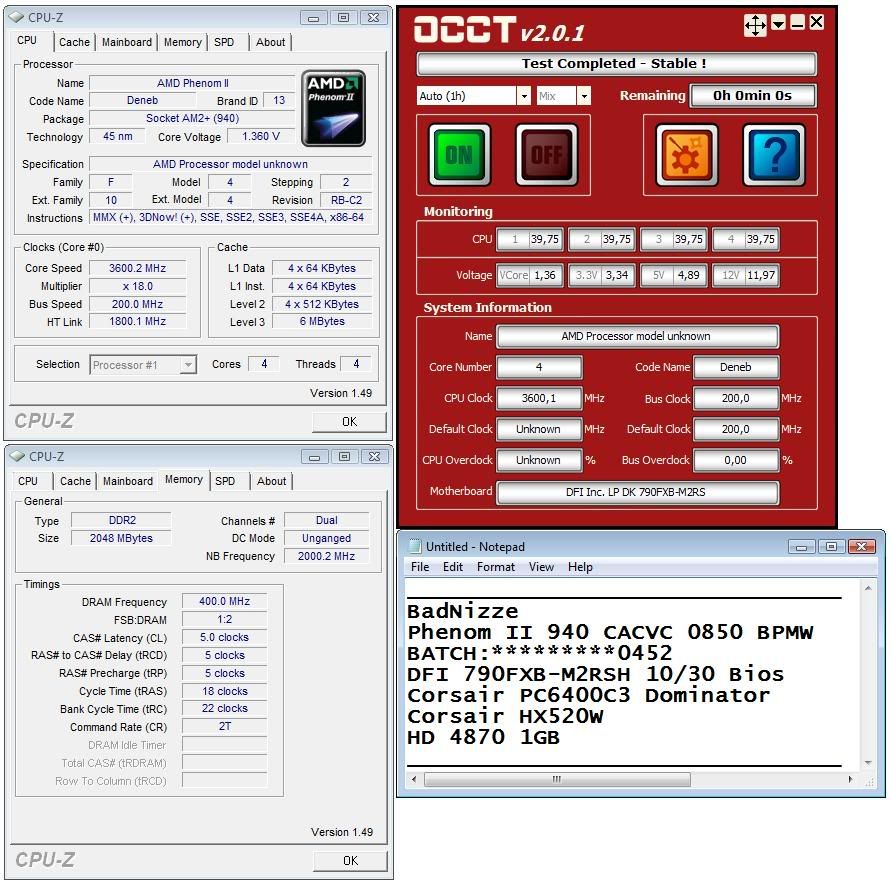The width and height of the screenshot is (891, 883).
Task: Open the Notepad View menu
Action: click(541, 567)
